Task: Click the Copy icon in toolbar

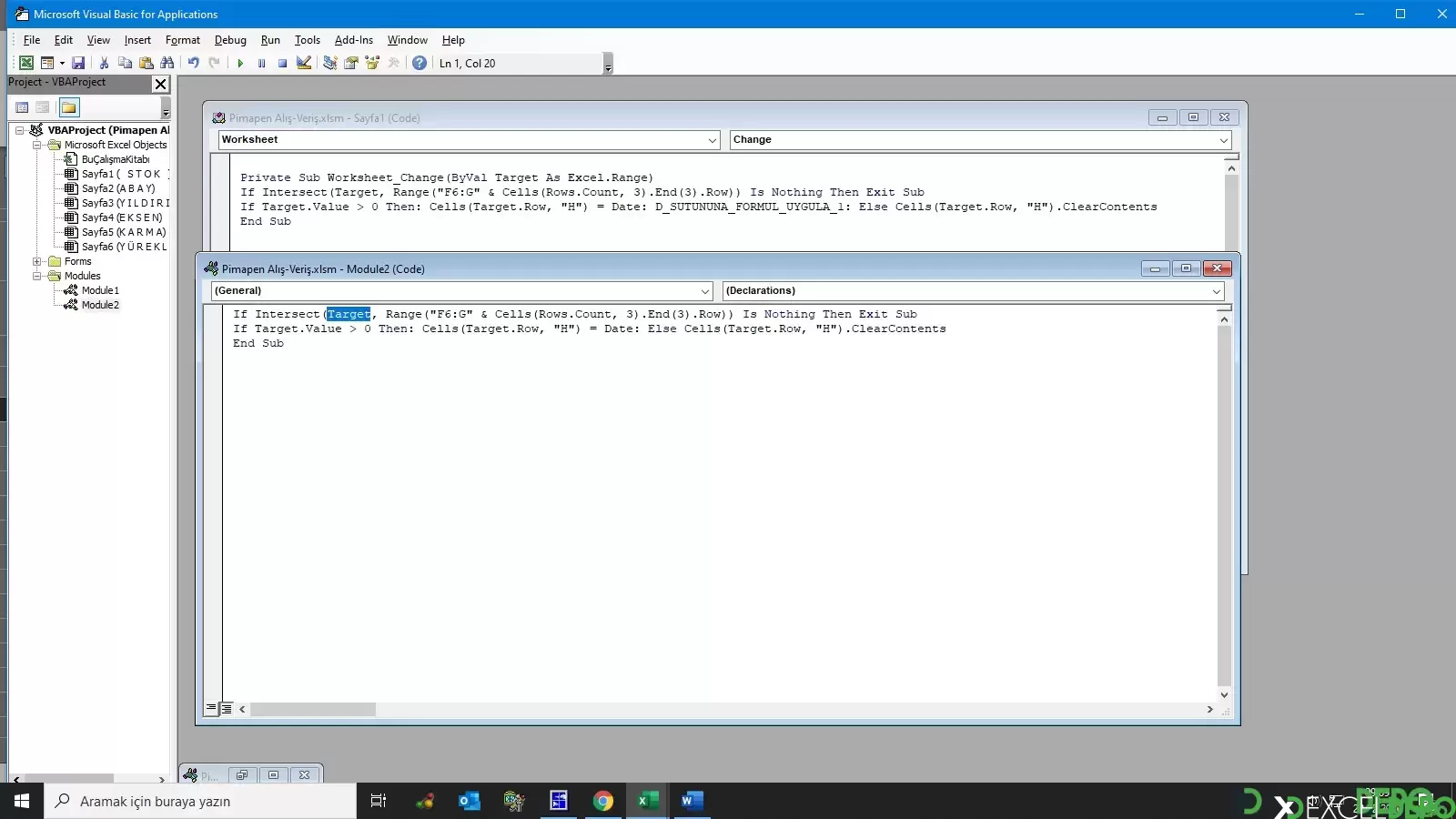Action: [125, 63]
